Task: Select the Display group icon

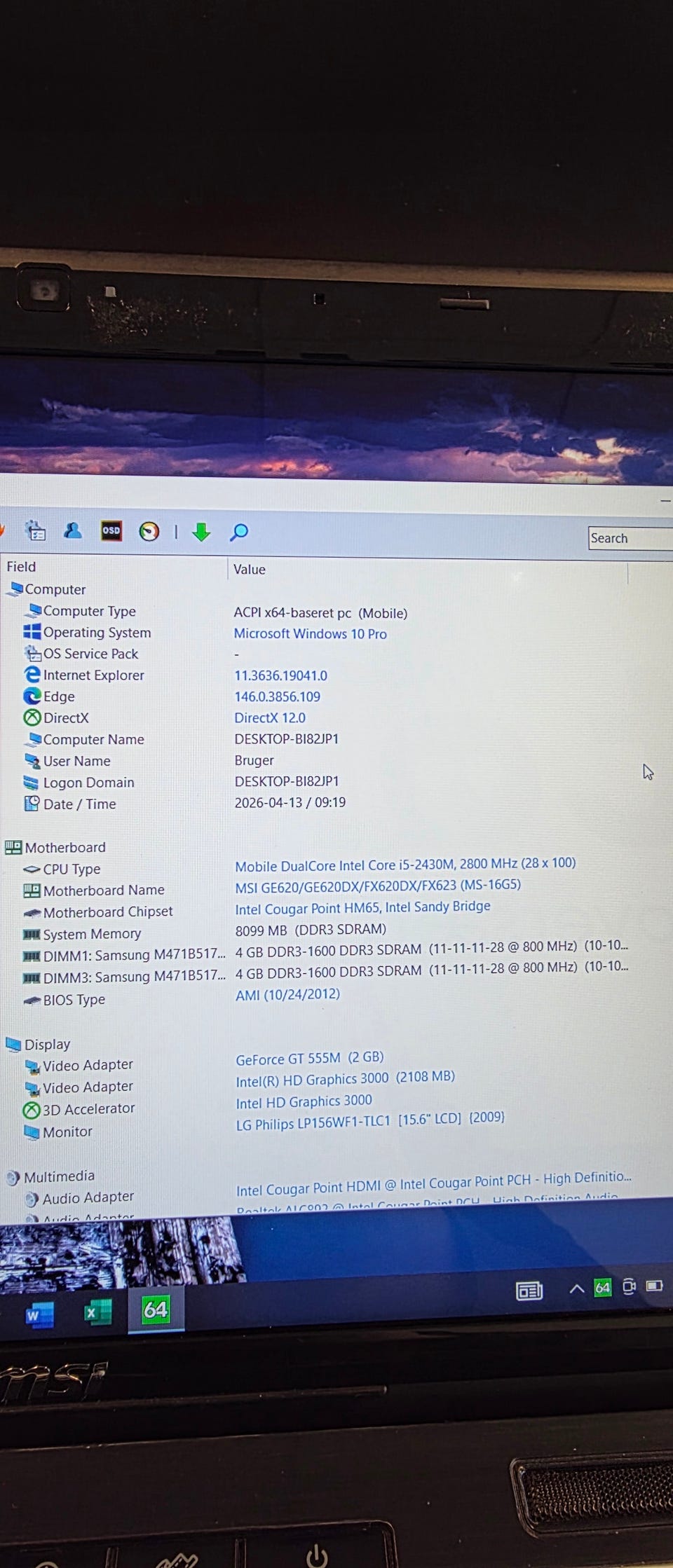Action: coord(13,1044)
